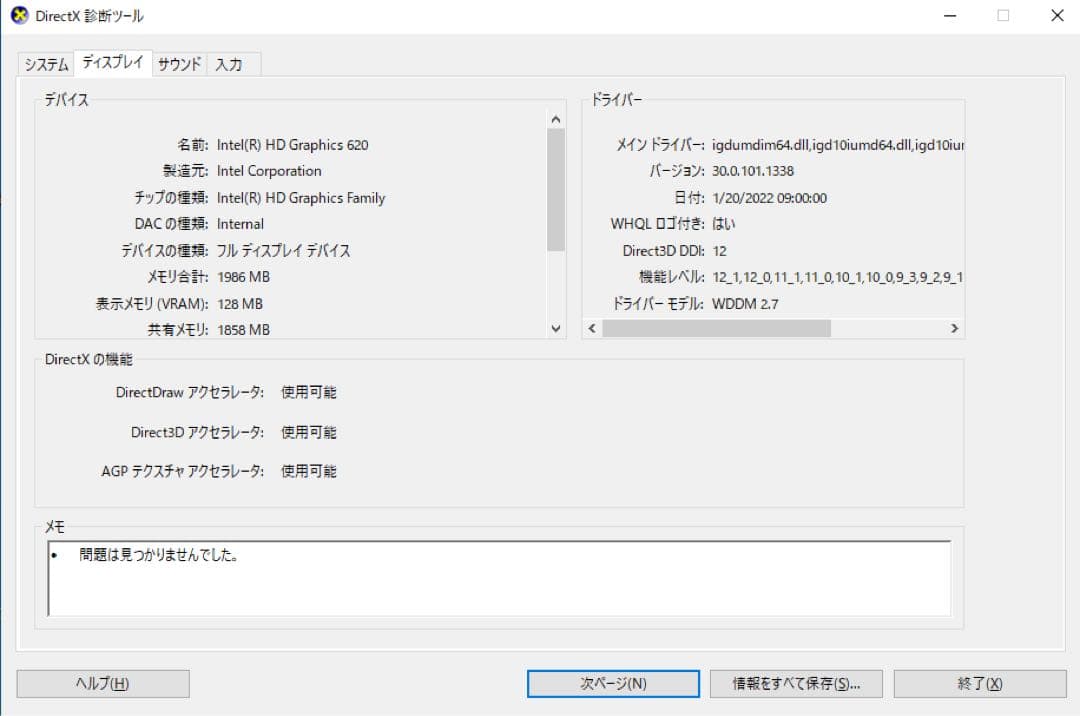The image size is (1080, 716).
Task: Click the 終了(X) button
Action: (977, 684)
